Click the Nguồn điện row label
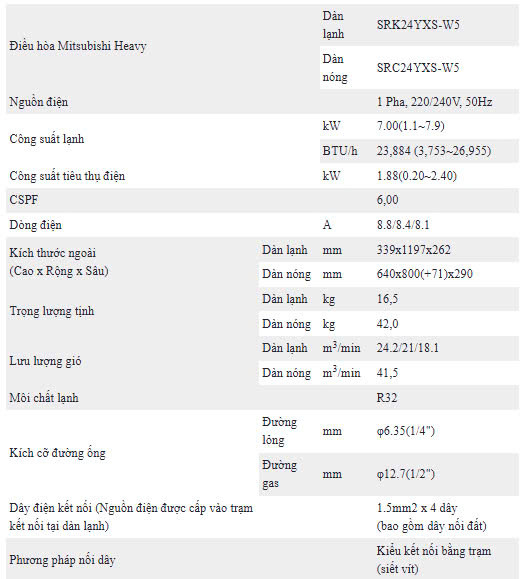Image resolution: width=525 pixels, height=579 pixels. (x=39, y=102)
